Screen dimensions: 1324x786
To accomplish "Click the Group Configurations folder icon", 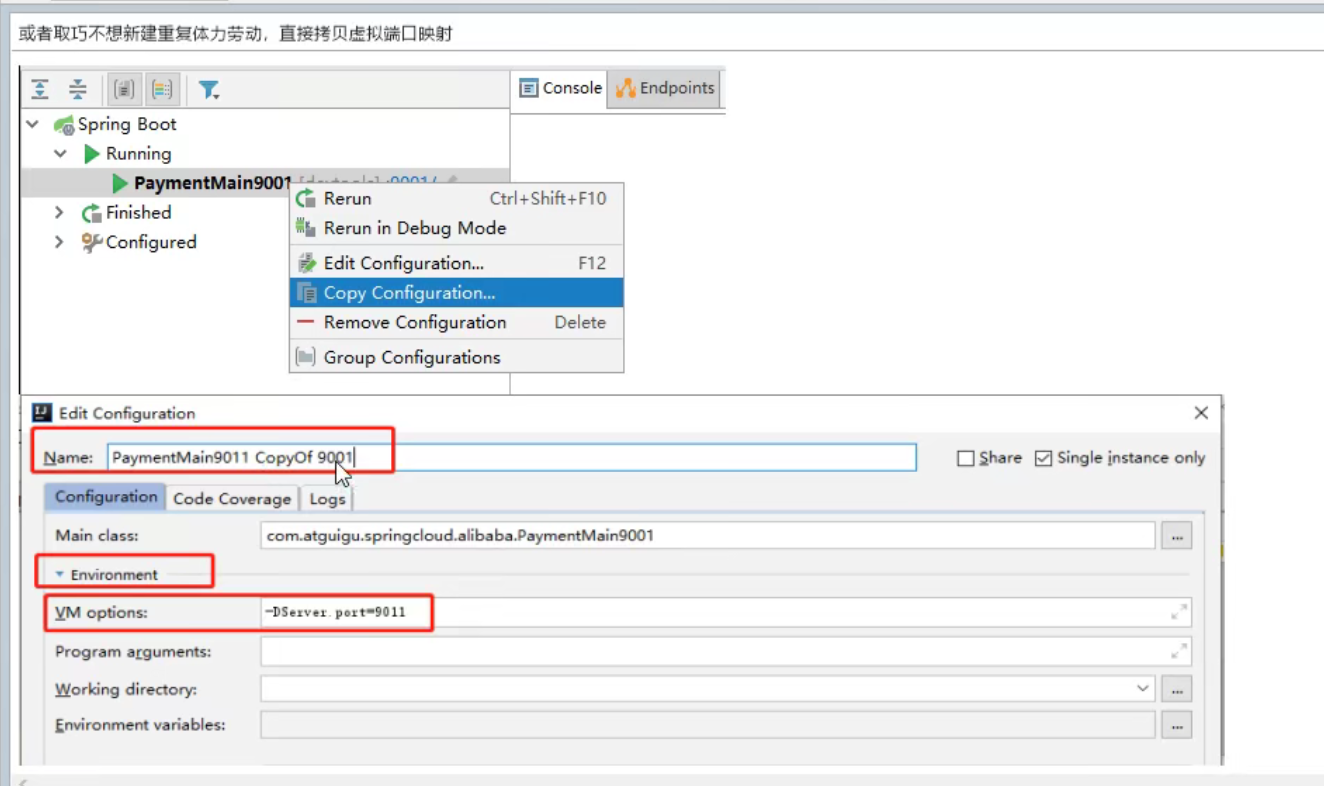I will click(x=306, y=357).
